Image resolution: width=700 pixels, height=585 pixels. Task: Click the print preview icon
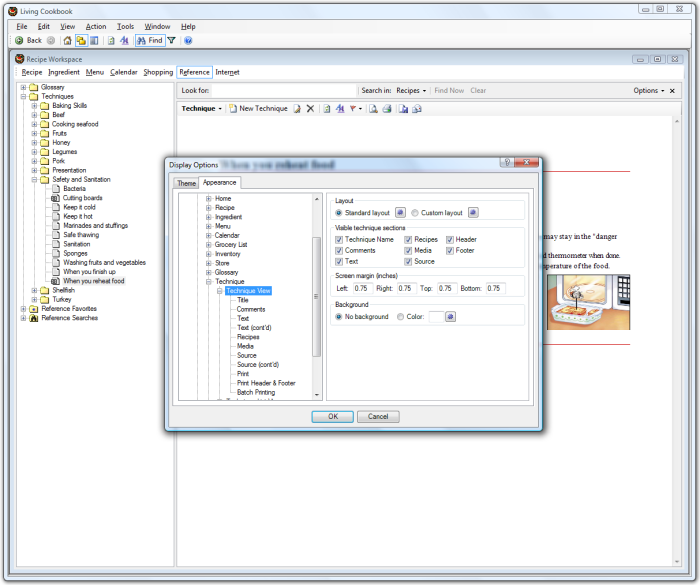tap(373, 109)
